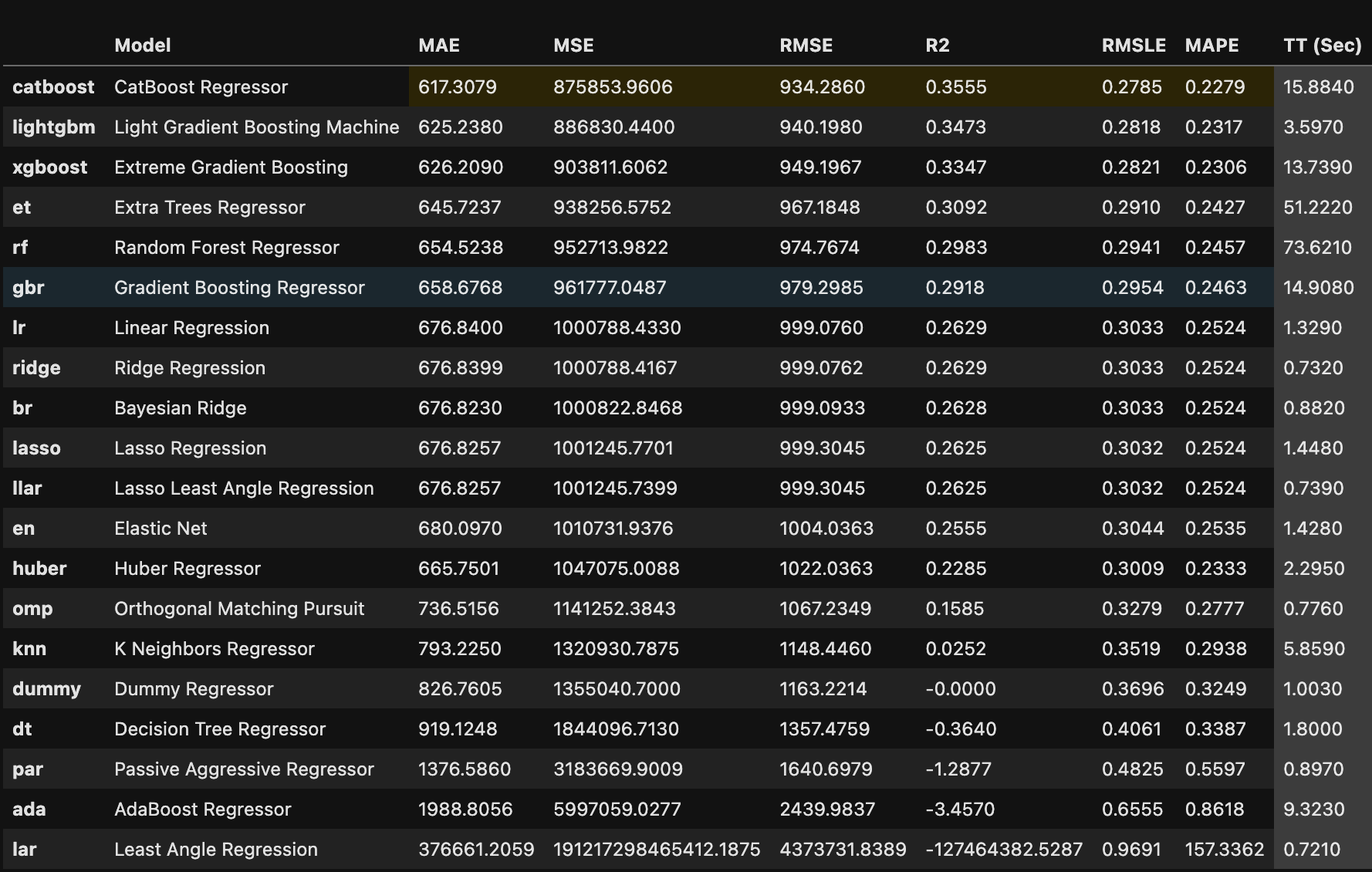This screenshot has height=872, width=1372.
Task: Click Lasso Least Angle Regression model name
Action: point(244,488)
